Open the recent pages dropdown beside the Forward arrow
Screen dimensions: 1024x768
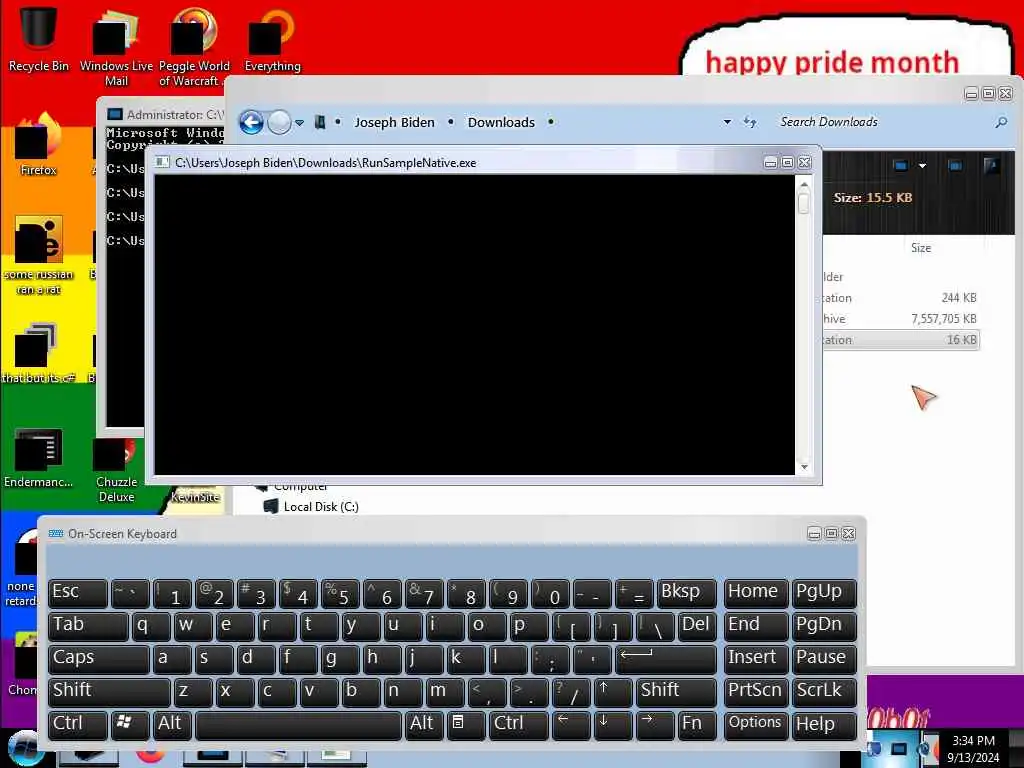(x=299, y=122)
